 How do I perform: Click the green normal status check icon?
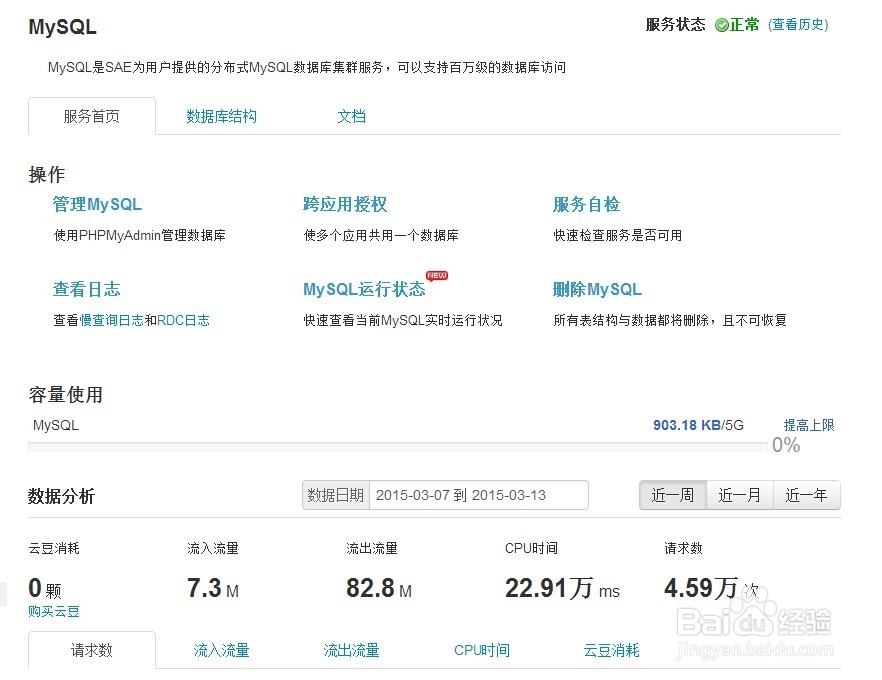[x=722, y=25]
